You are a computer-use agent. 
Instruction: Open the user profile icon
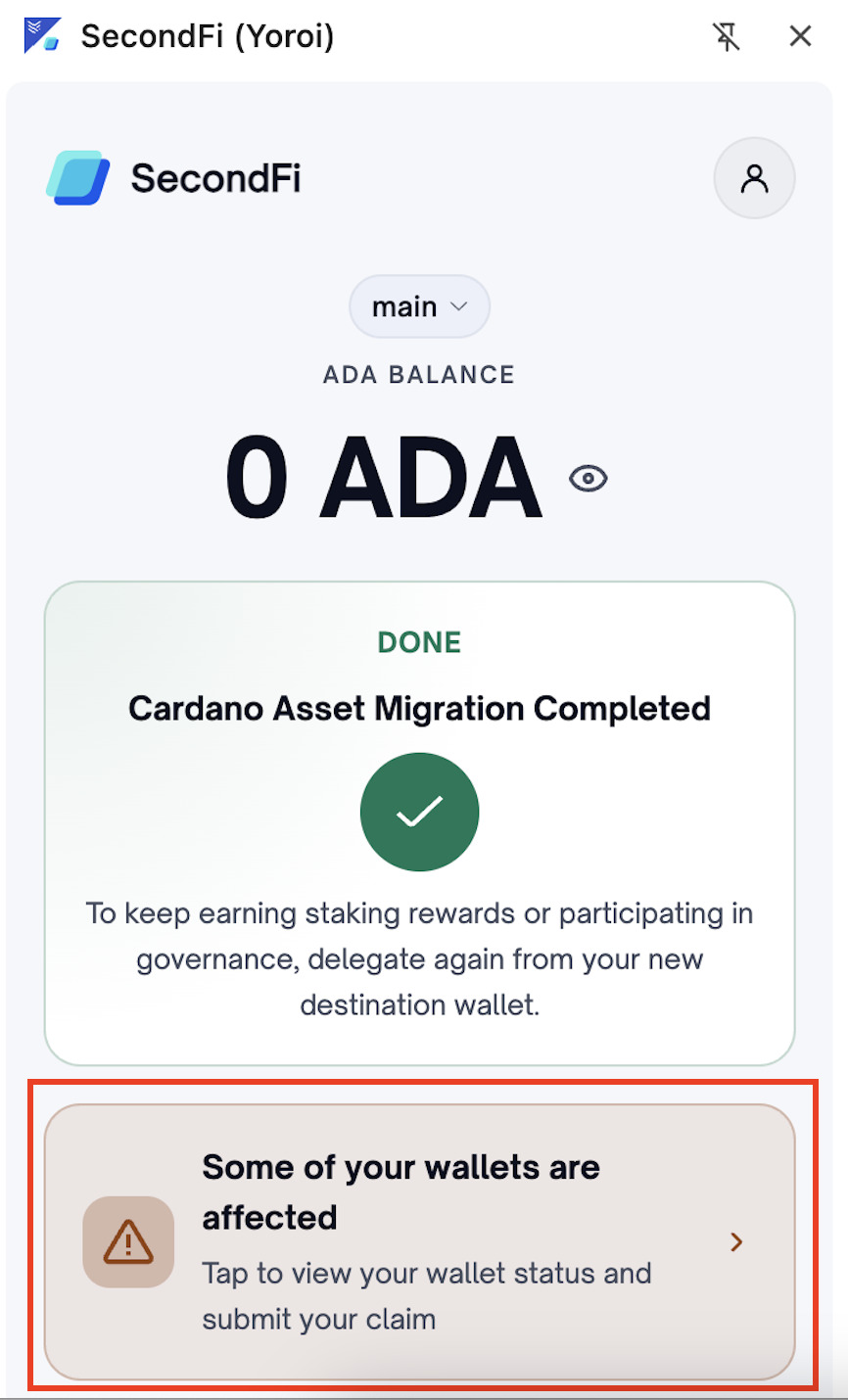click(754, 178)
